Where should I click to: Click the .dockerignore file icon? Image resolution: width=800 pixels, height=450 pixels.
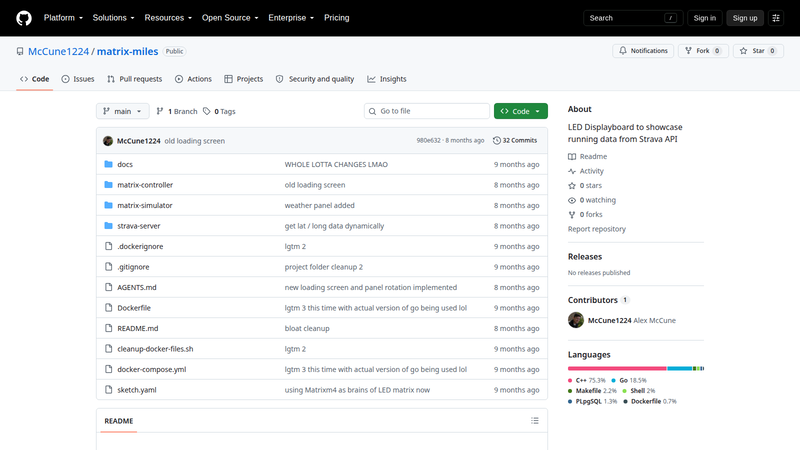pyautogui.click(x=108, y=246)
